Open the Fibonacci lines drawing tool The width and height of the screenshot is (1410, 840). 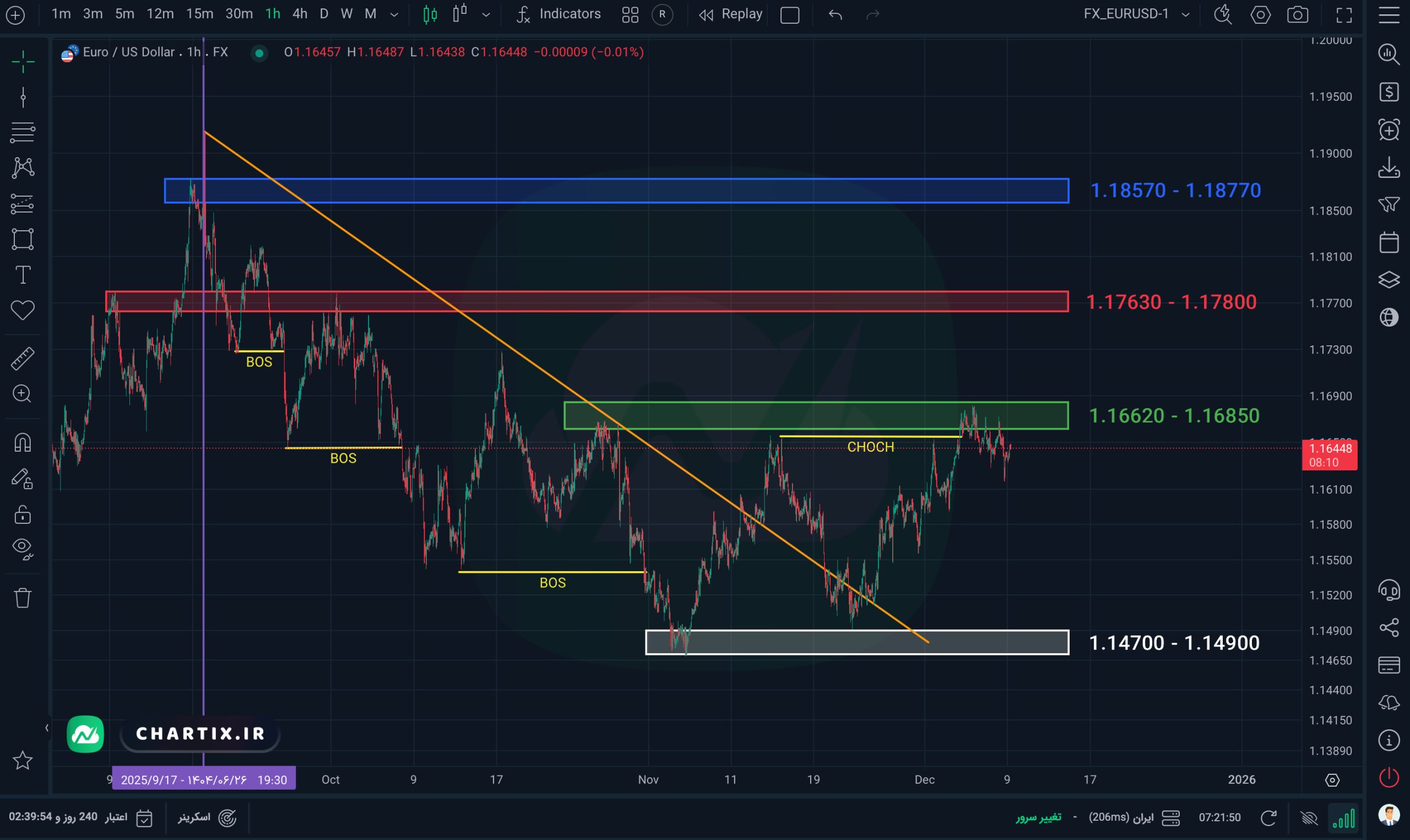[x=23, y=132]
